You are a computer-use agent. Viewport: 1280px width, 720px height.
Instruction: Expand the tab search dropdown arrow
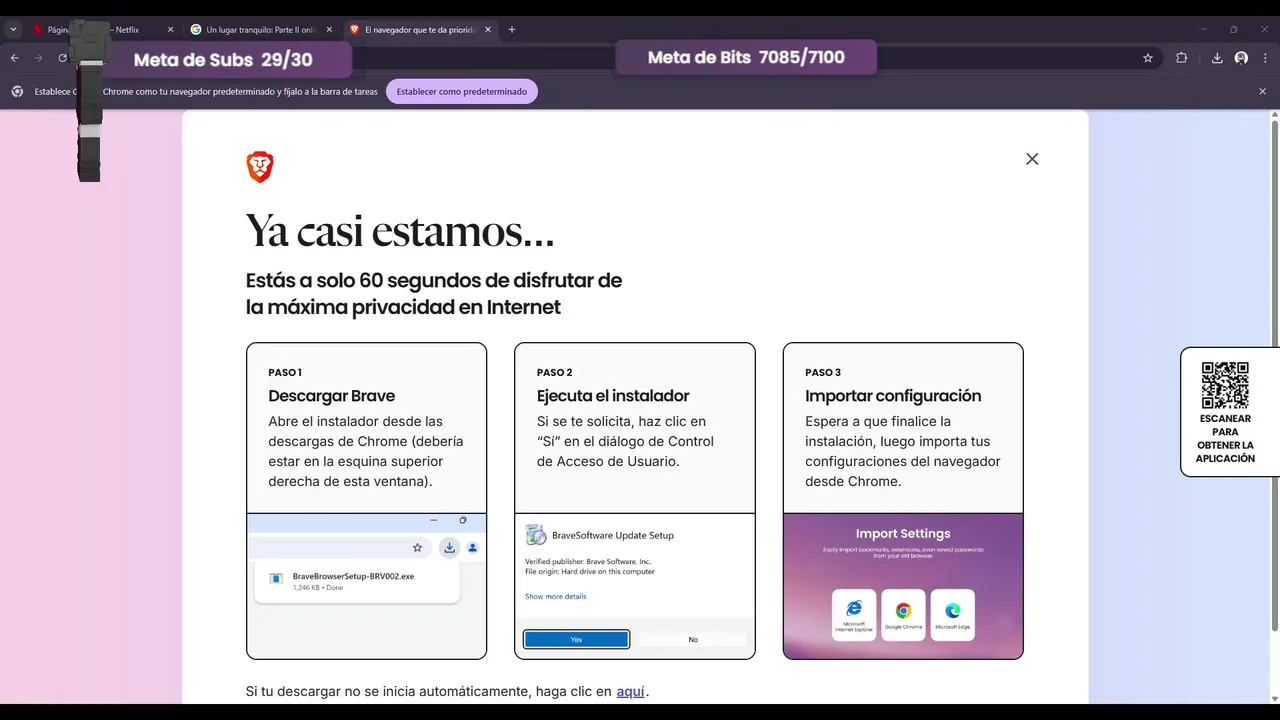coord(13,30)
